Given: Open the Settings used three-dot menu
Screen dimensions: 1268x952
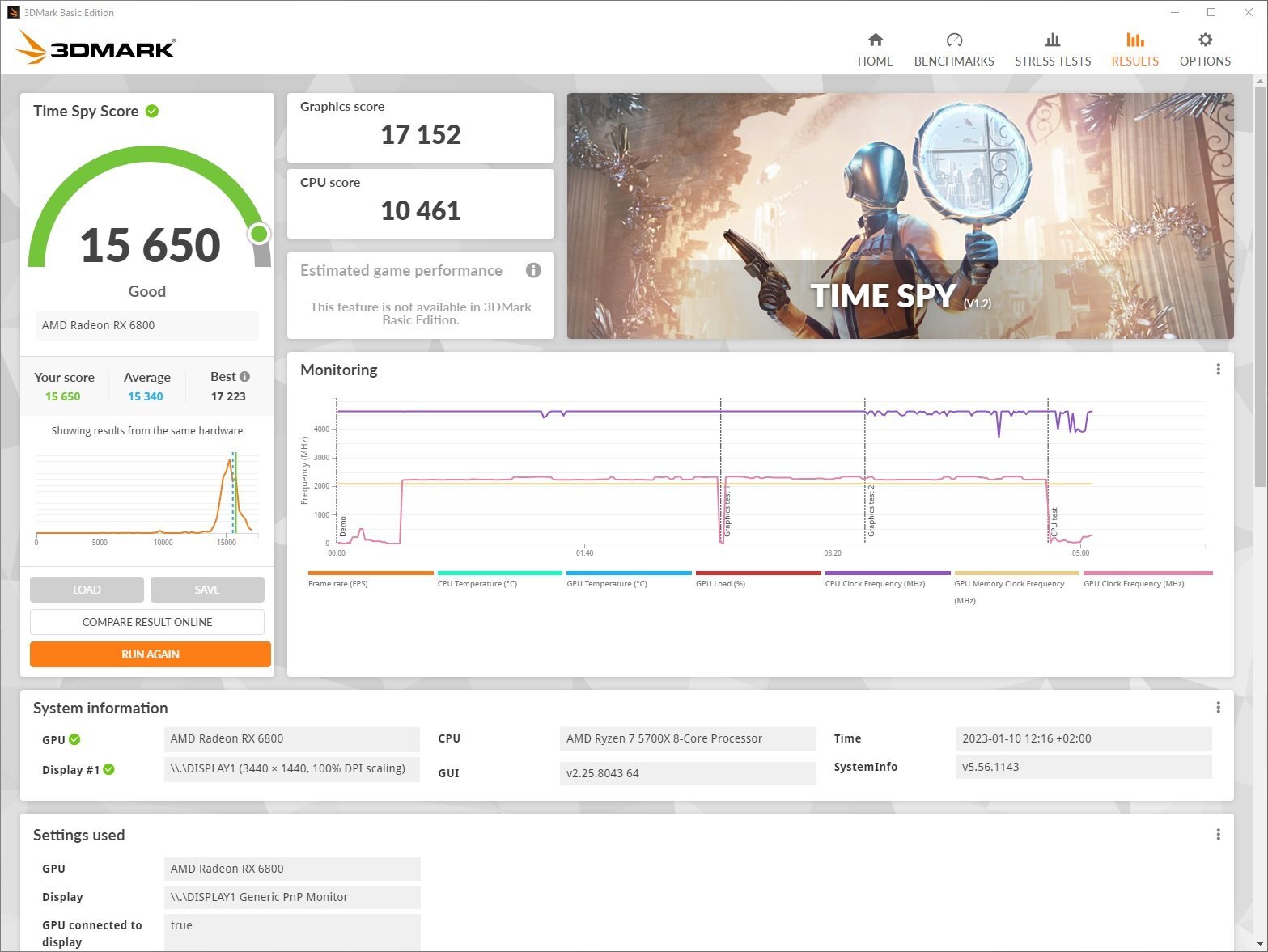Looking at the screenshot, I should pos(1218,835).
